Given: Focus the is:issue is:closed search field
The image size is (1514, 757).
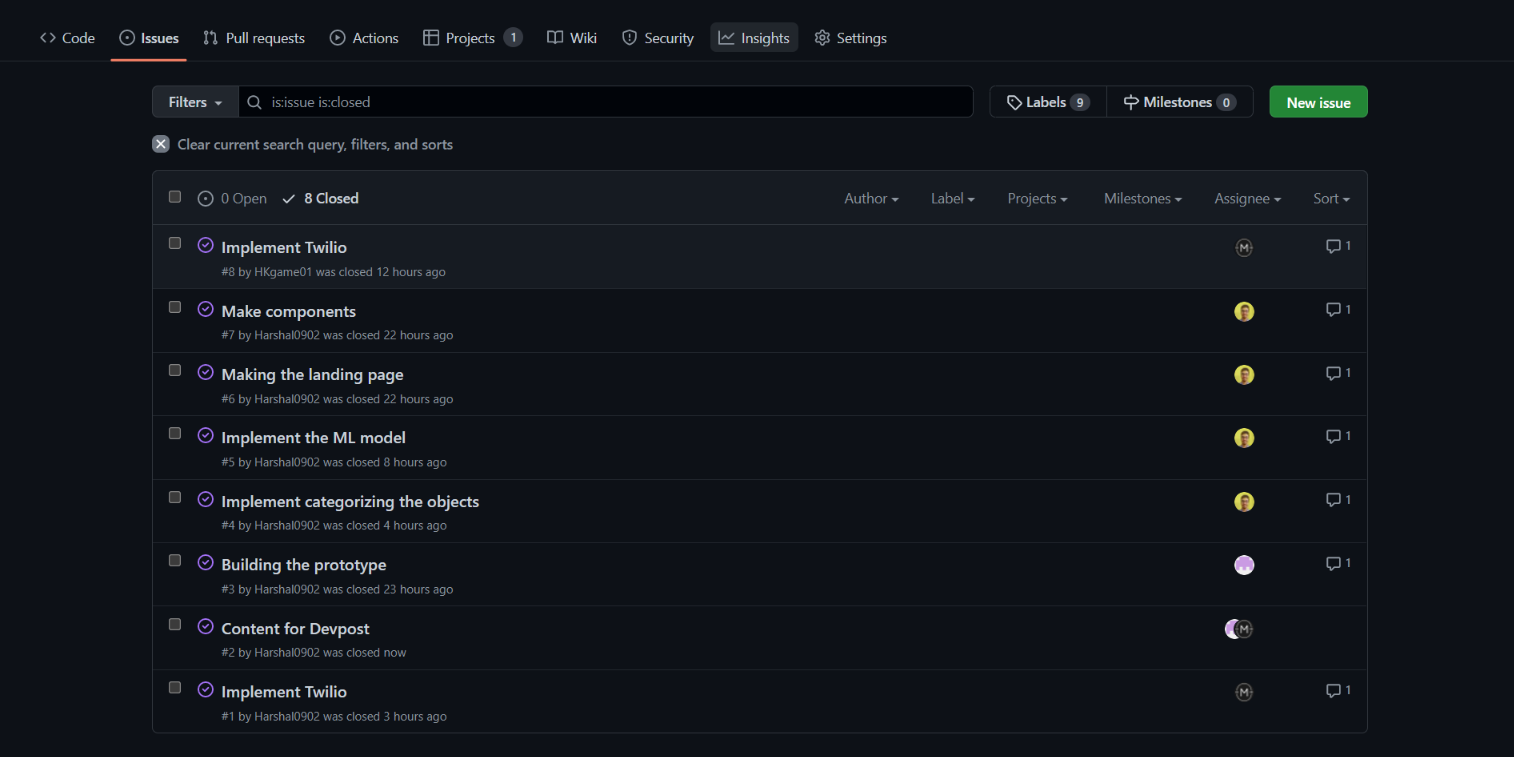Looking at the screenshot, I should coord(605,102).
